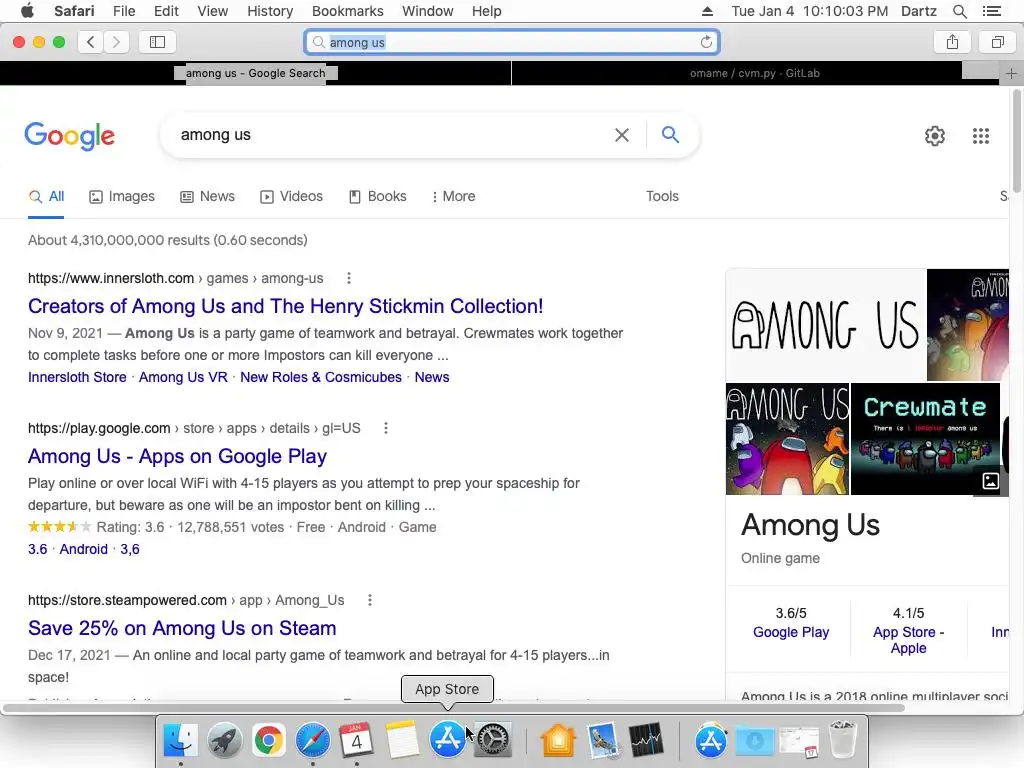Expand the More search filters
1024x768 pixels.
[453, 197]
